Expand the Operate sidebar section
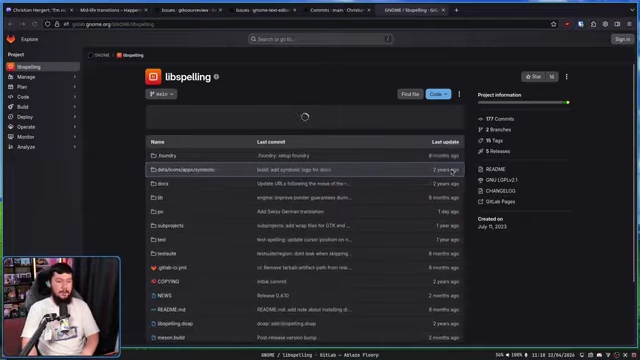The width and height of the screenshot is (640, 360). click(x=43, y=127)
